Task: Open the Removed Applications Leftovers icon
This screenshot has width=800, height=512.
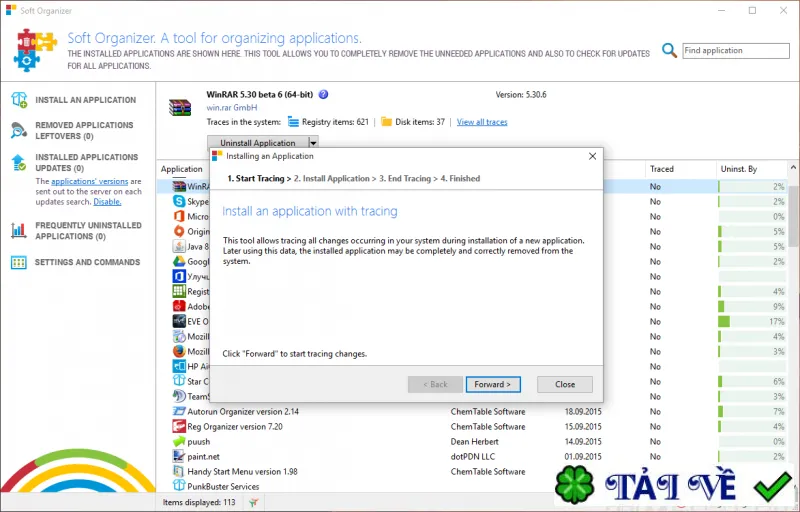Action: (19, 131)
